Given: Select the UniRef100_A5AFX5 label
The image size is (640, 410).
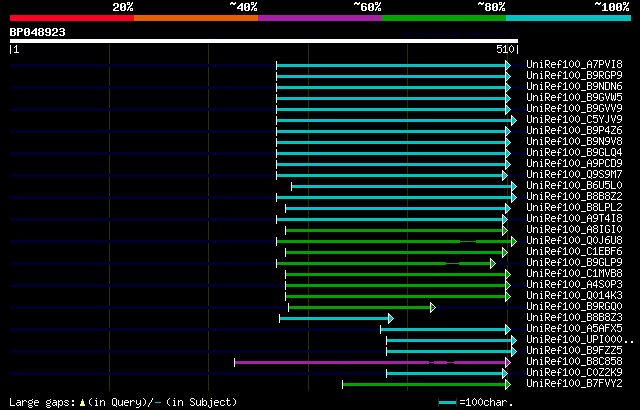Looking at the screenshot, I should point(574,329).
